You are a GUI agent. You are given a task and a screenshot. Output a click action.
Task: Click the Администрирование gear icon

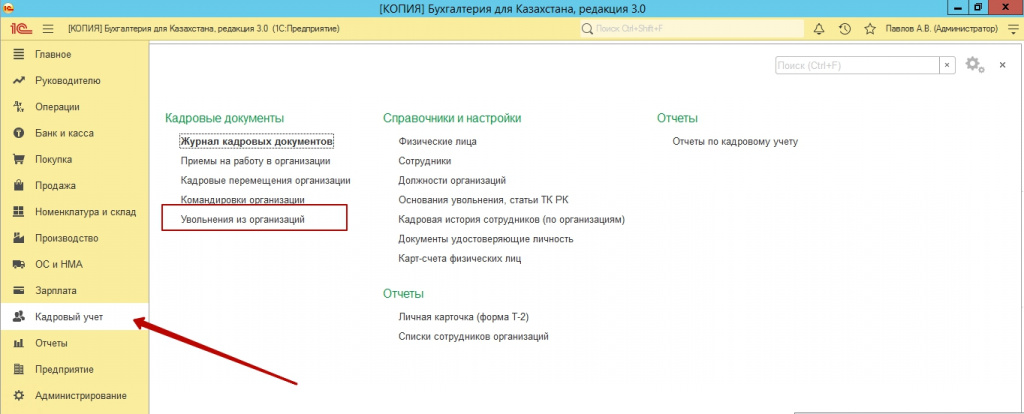19,395
